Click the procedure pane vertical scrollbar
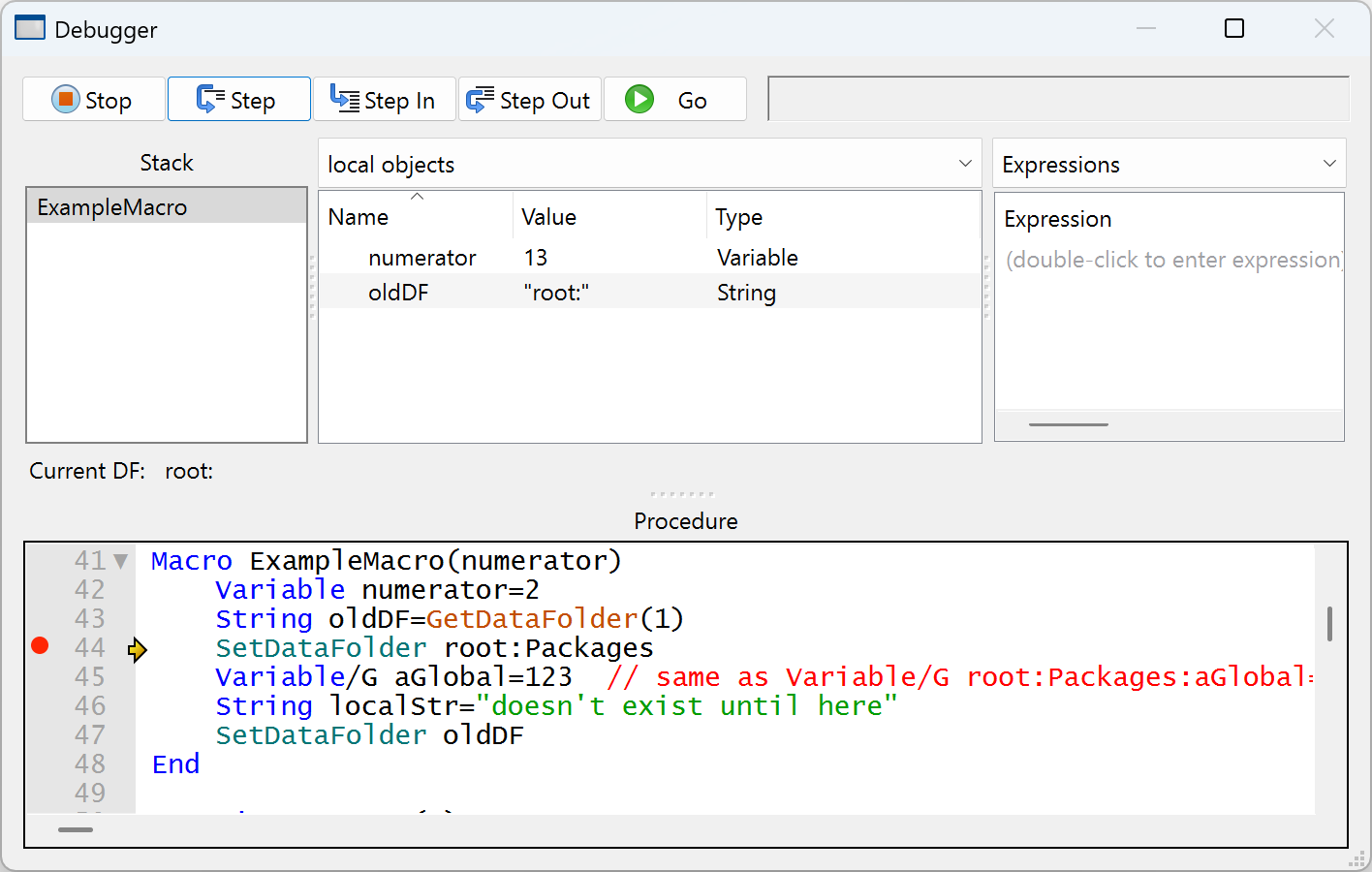Viewport: 1372px width, 872px height. coord(1329,624)
